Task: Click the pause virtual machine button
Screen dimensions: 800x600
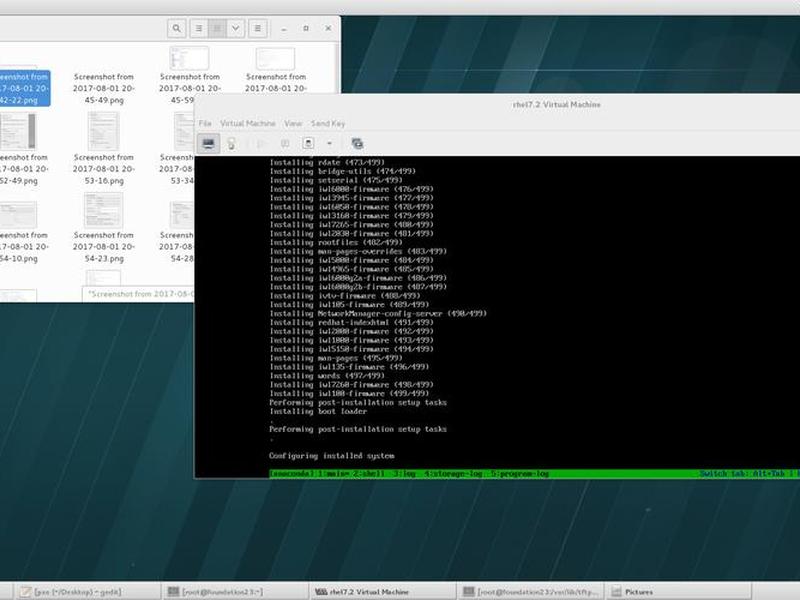Action: [286, 143]
